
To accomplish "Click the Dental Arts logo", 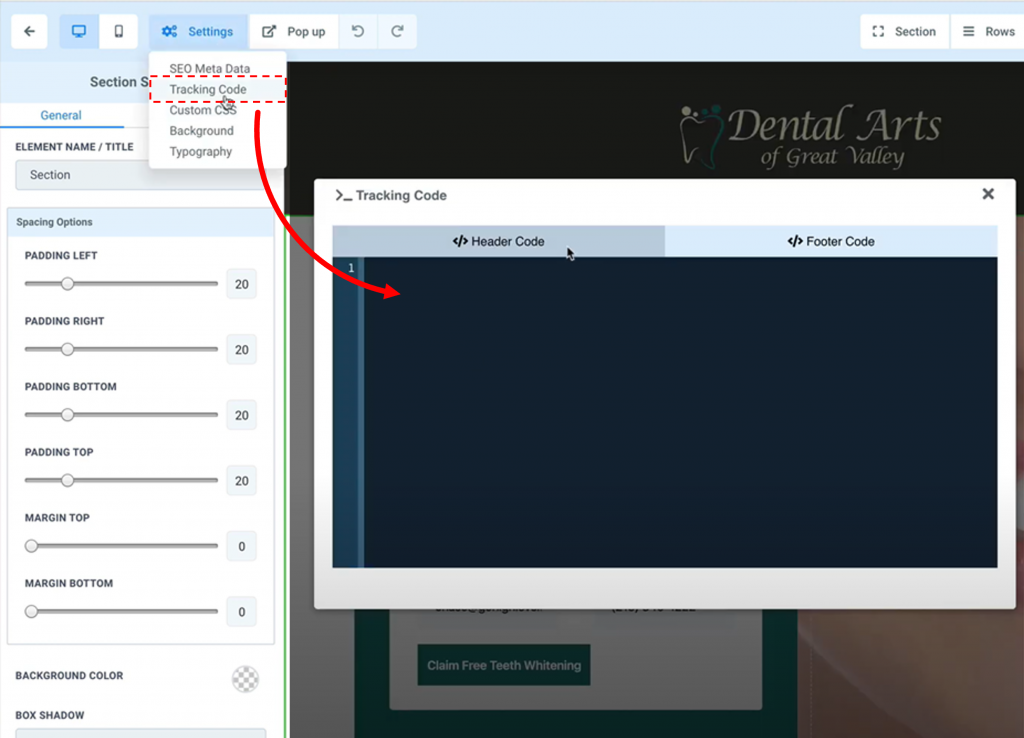I will point(810,136).
